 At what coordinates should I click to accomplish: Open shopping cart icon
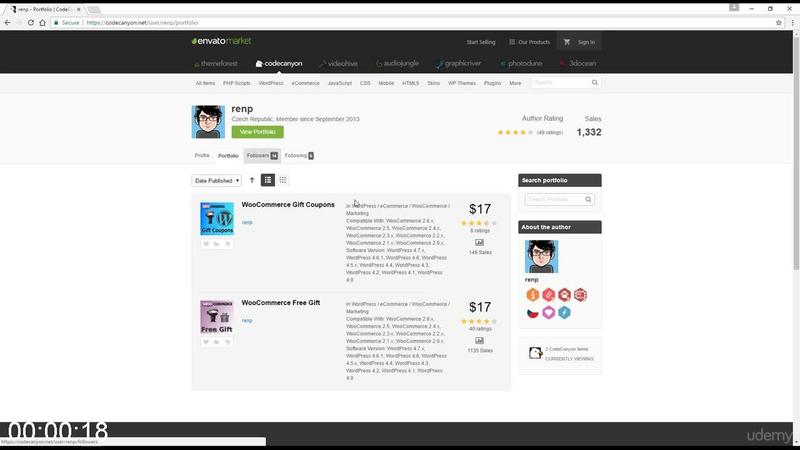567,42
